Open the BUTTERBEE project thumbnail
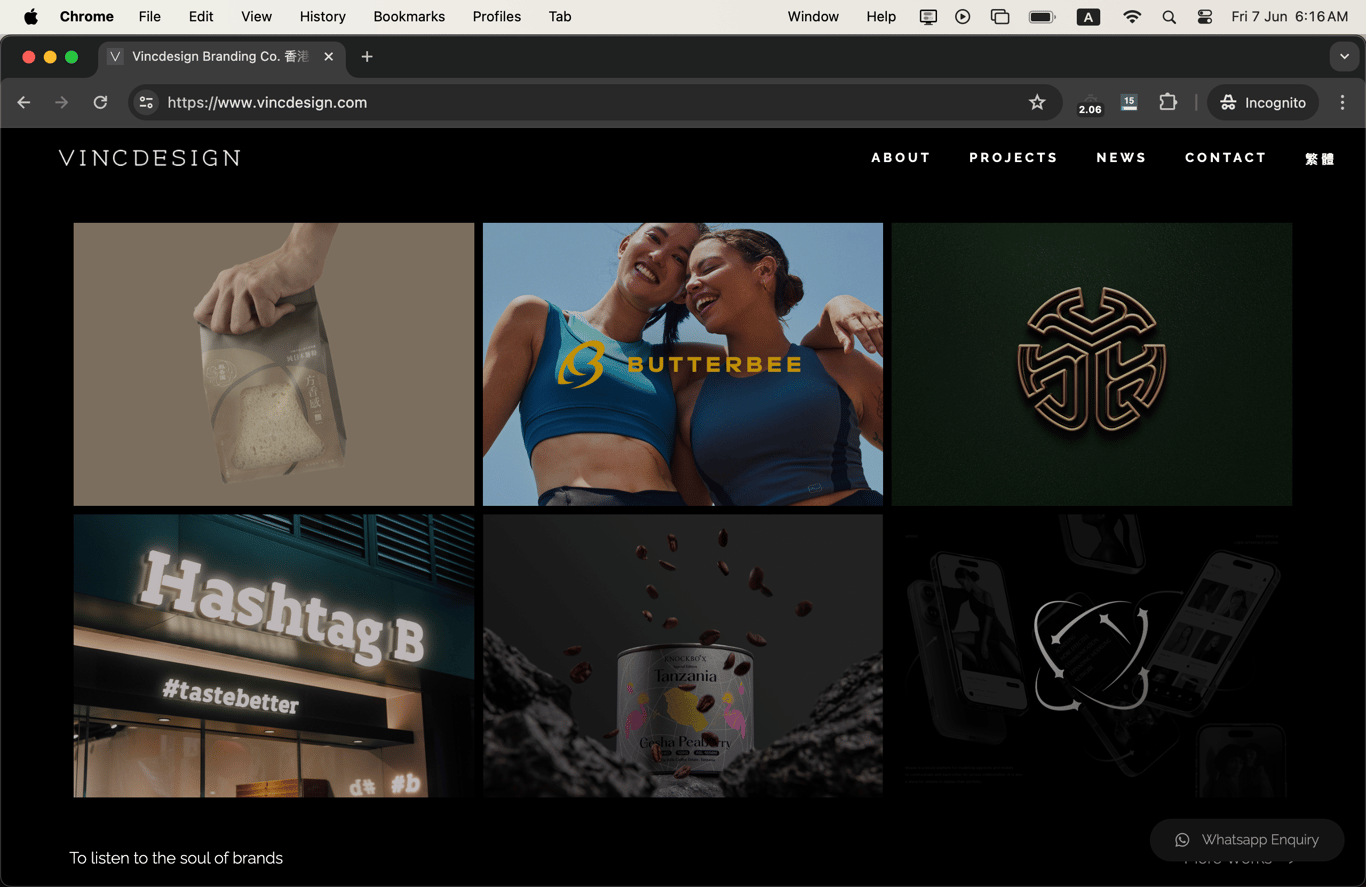The image size is (1366, 887). tap(683, 364)
